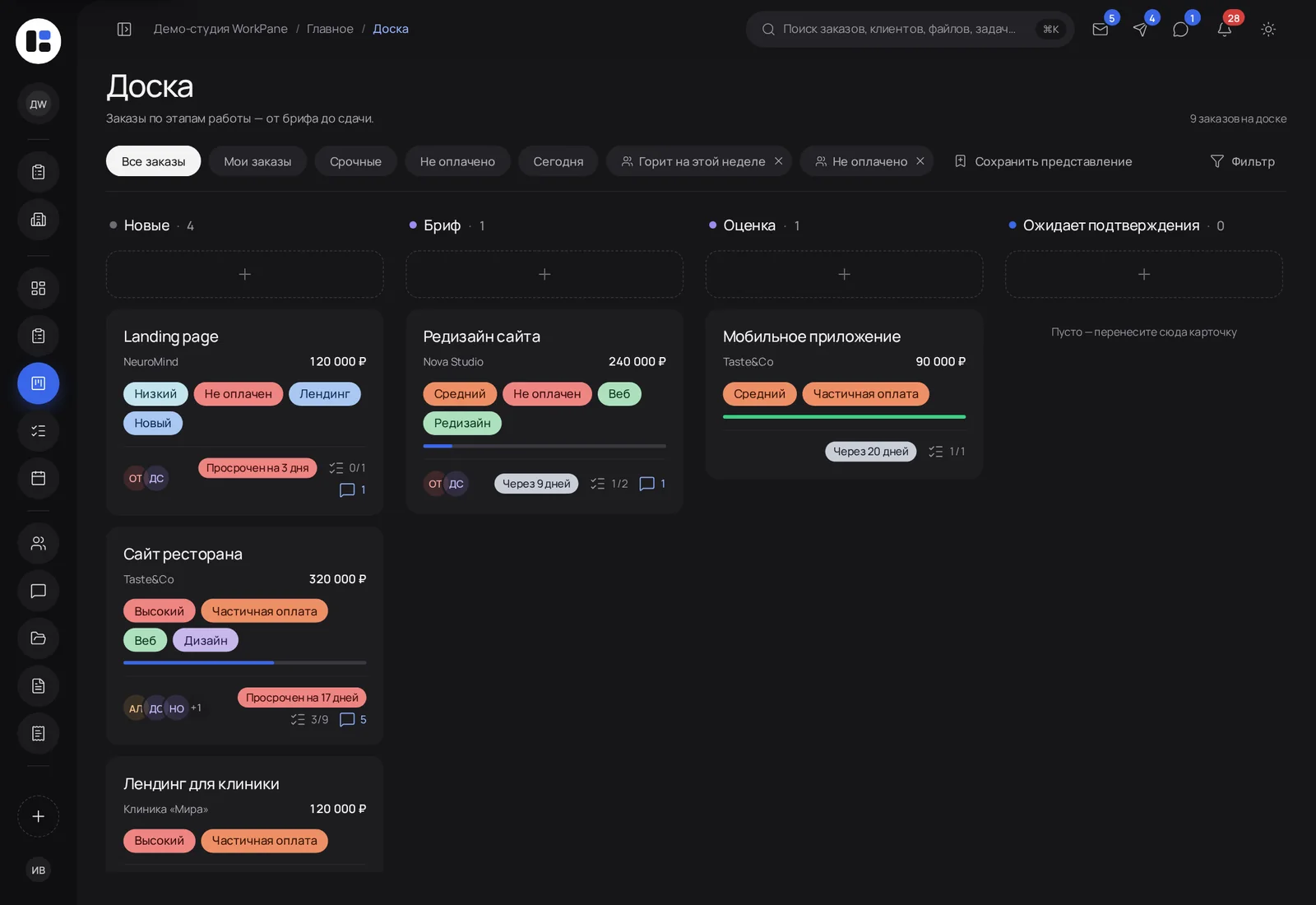Remove the 'Горит на этой неделе' saved filter
The width and height of the screenshot is (1316, 905).
pyautogui.click(x=778, y=161)
